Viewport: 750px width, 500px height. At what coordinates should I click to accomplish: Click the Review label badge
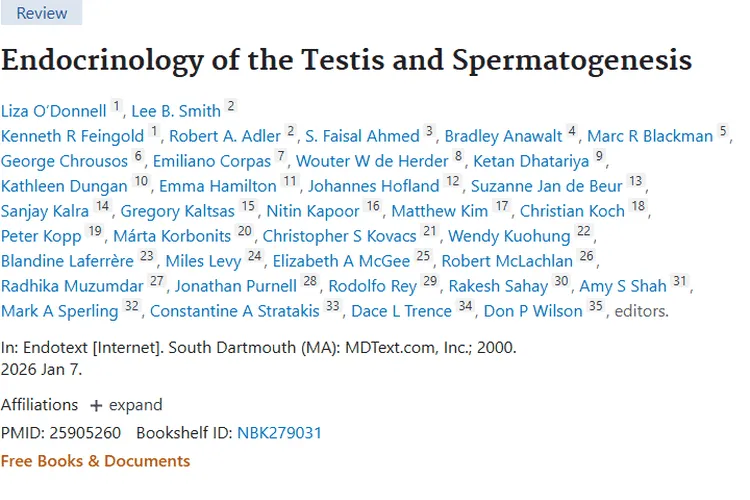click(x=41, y=13)
